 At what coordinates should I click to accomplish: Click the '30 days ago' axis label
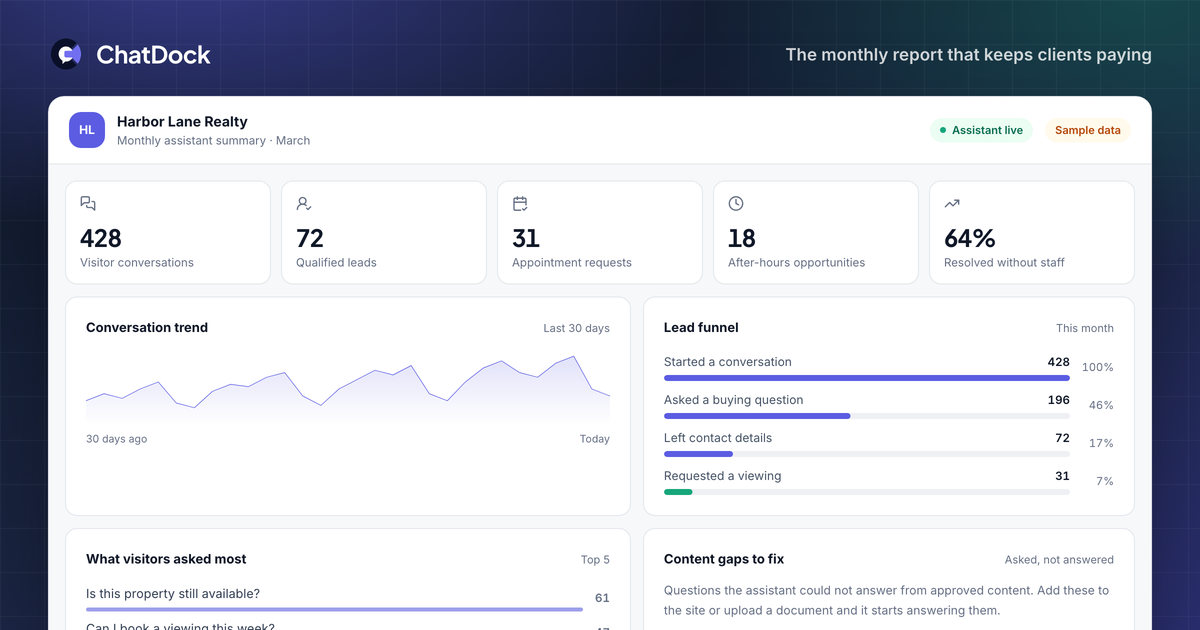pyautogui.click(x=116, y=439)
